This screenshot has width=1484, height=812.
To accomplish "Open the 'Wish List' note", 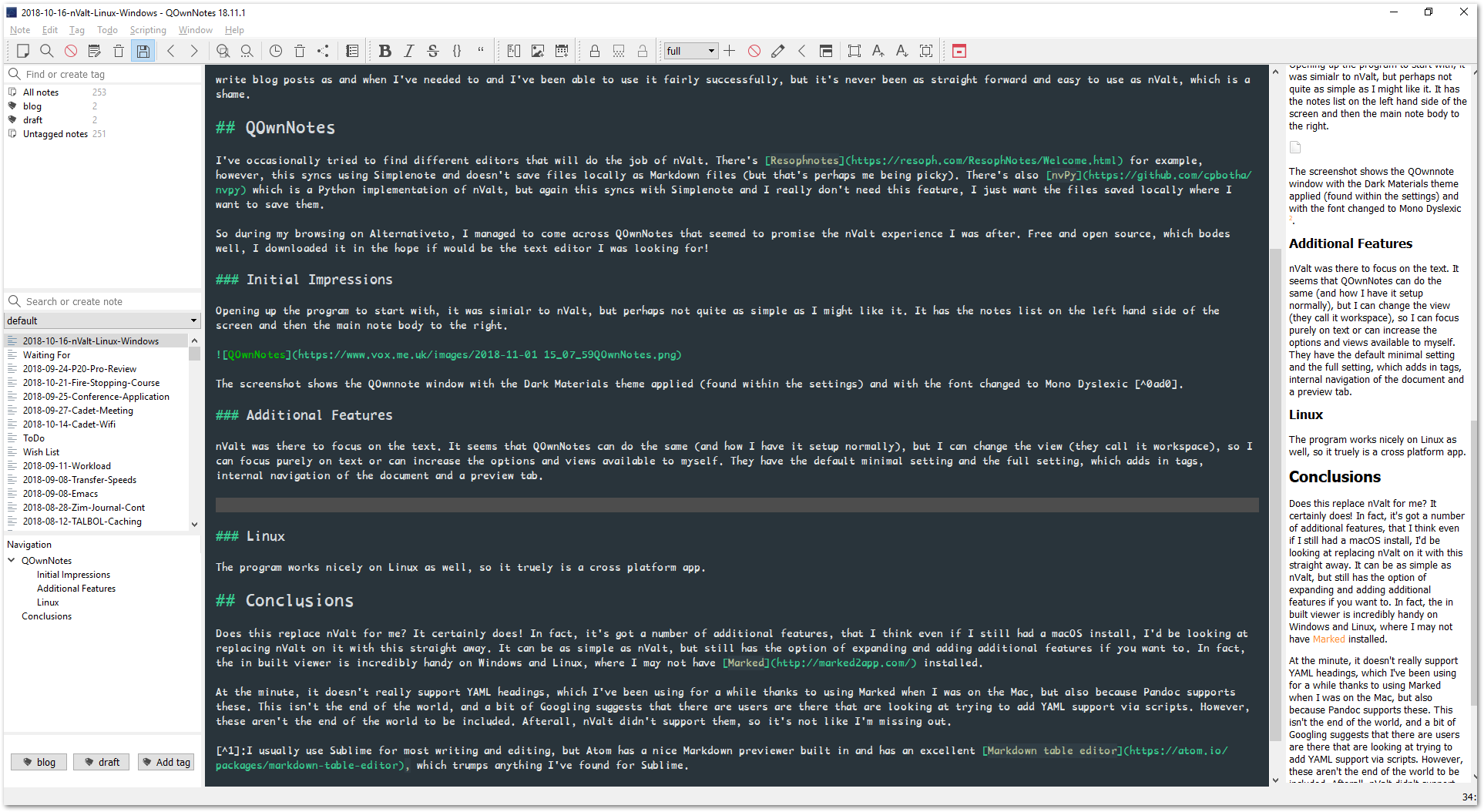I will 41,452.
